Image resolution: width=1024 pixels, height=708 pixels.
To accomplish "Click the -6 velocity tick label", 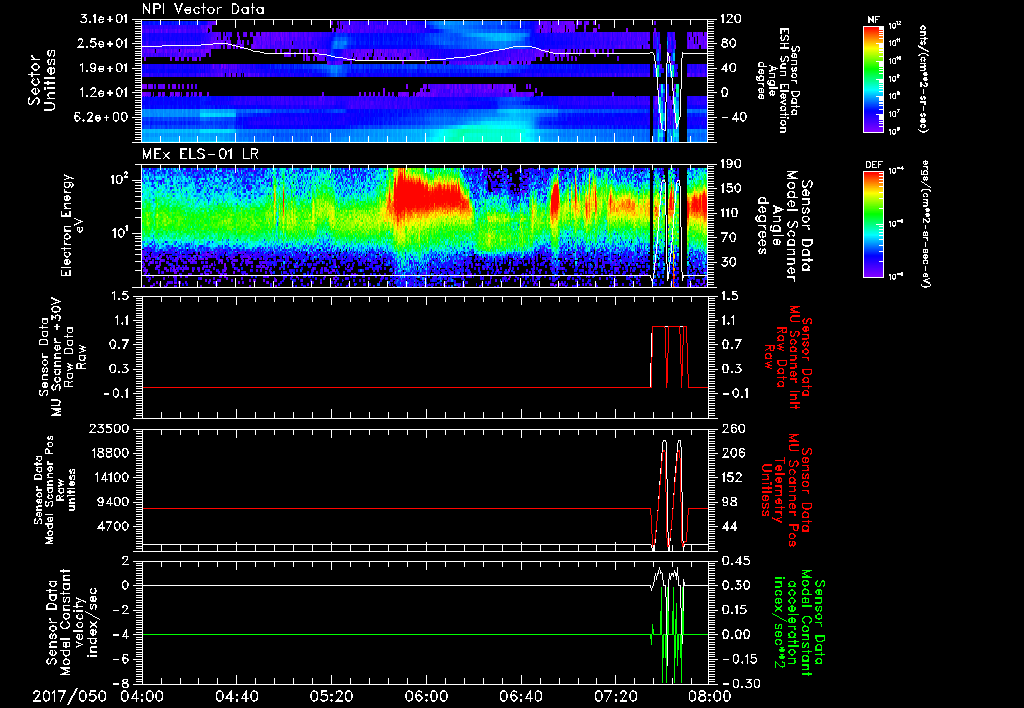I will click(x=122, y=659).
